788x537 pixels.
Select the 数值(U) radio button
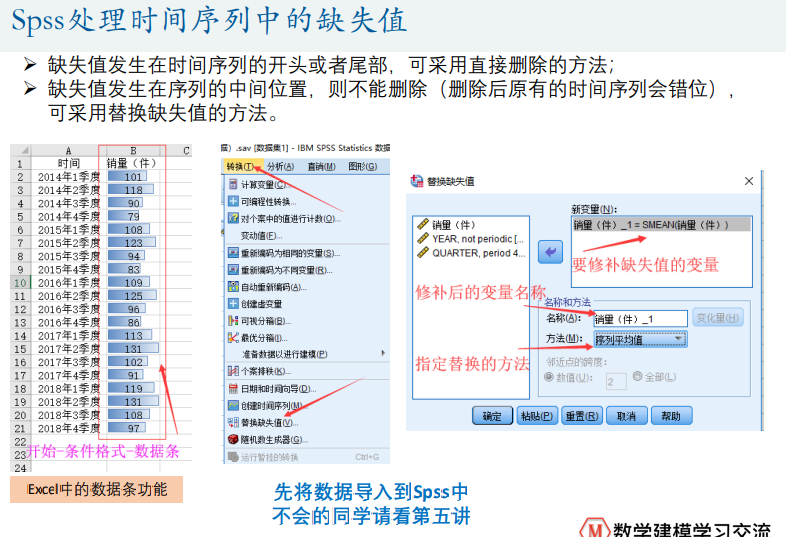[548, 378]
